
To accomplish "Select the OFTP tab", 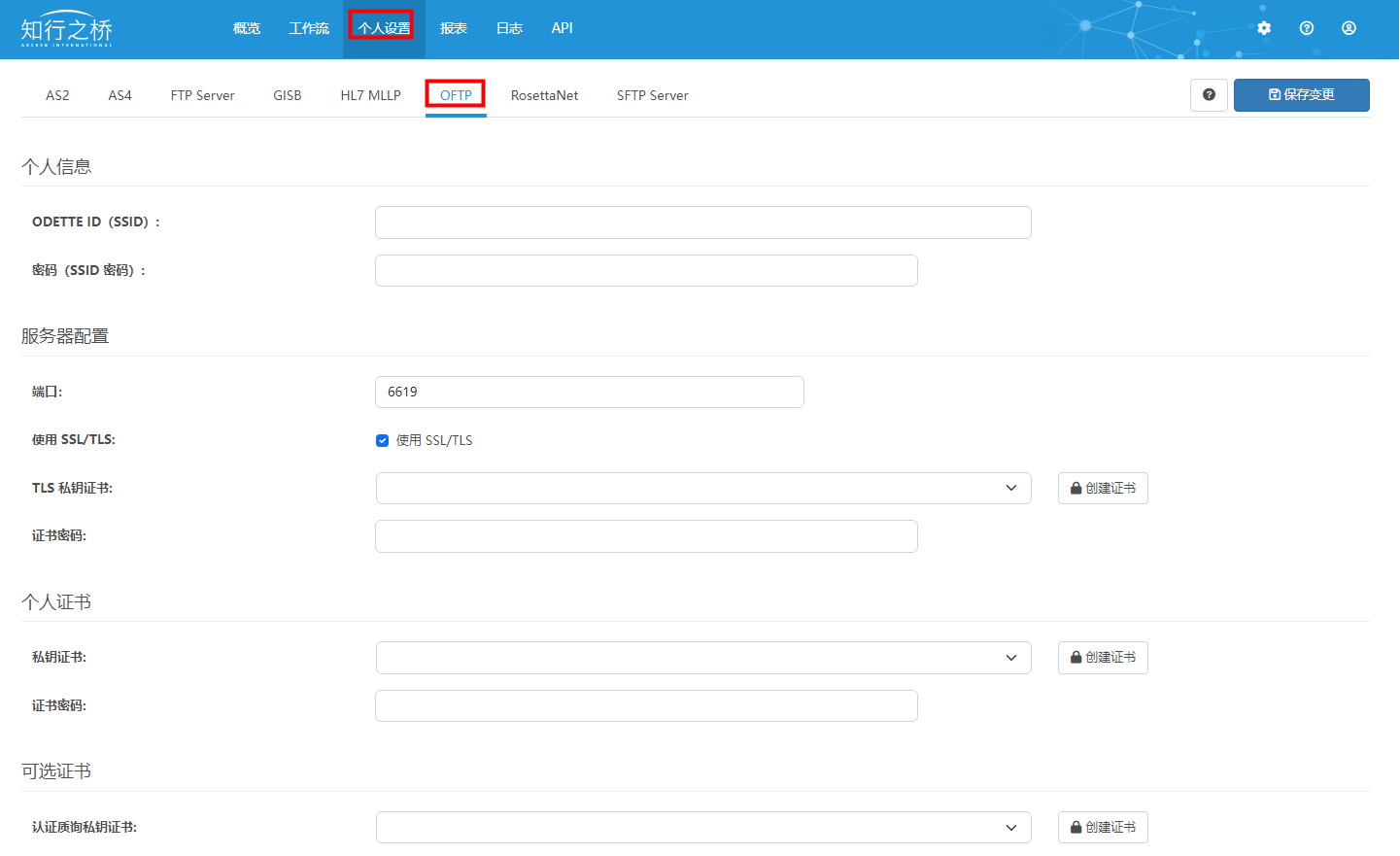I will tap(456, 95).
